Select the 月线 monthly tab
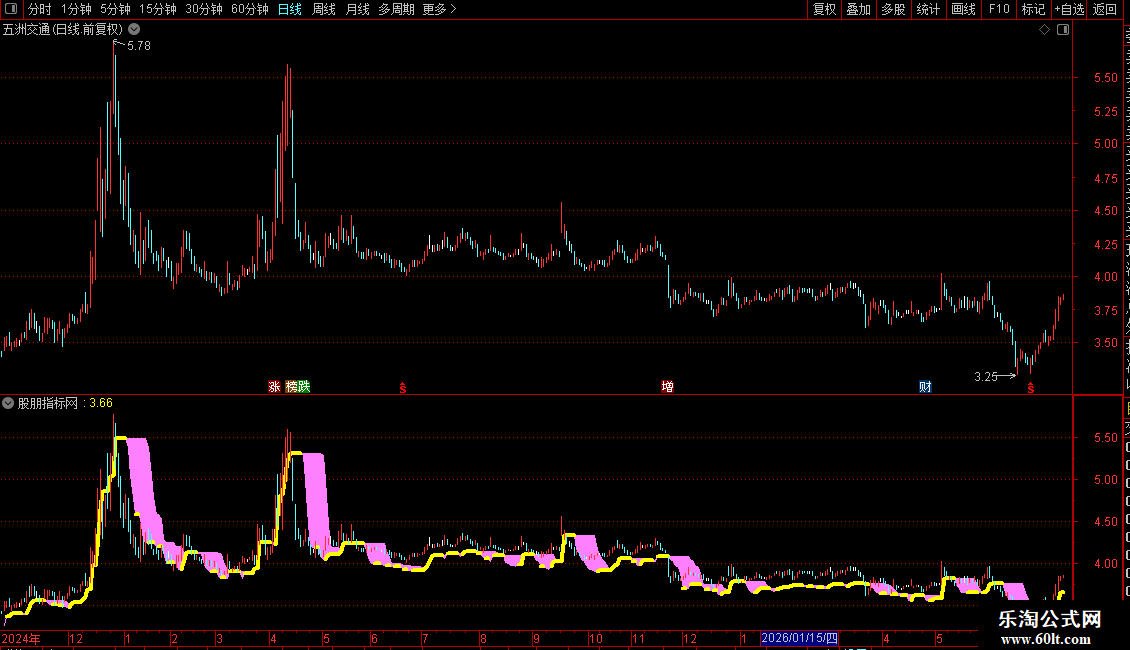Screen dimensions: 1130x650 pos(357,9)
